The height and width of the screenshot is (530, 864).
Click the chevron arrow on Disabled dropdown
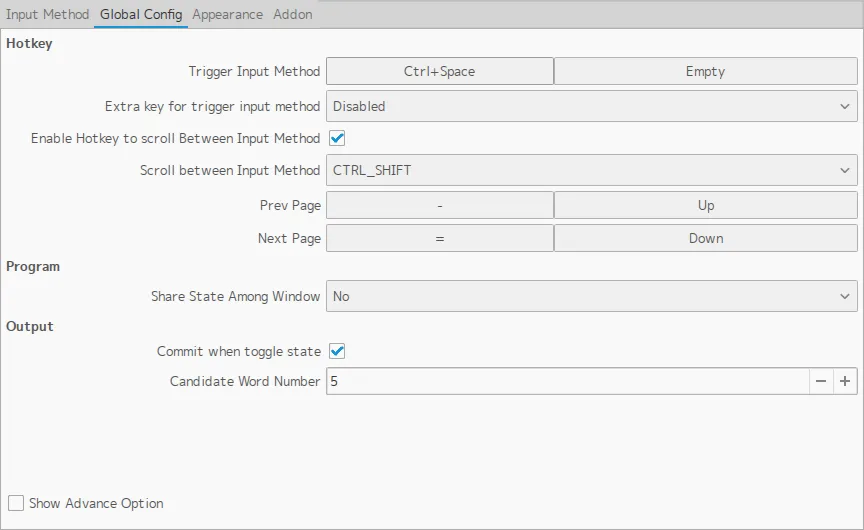click(845, 106)
